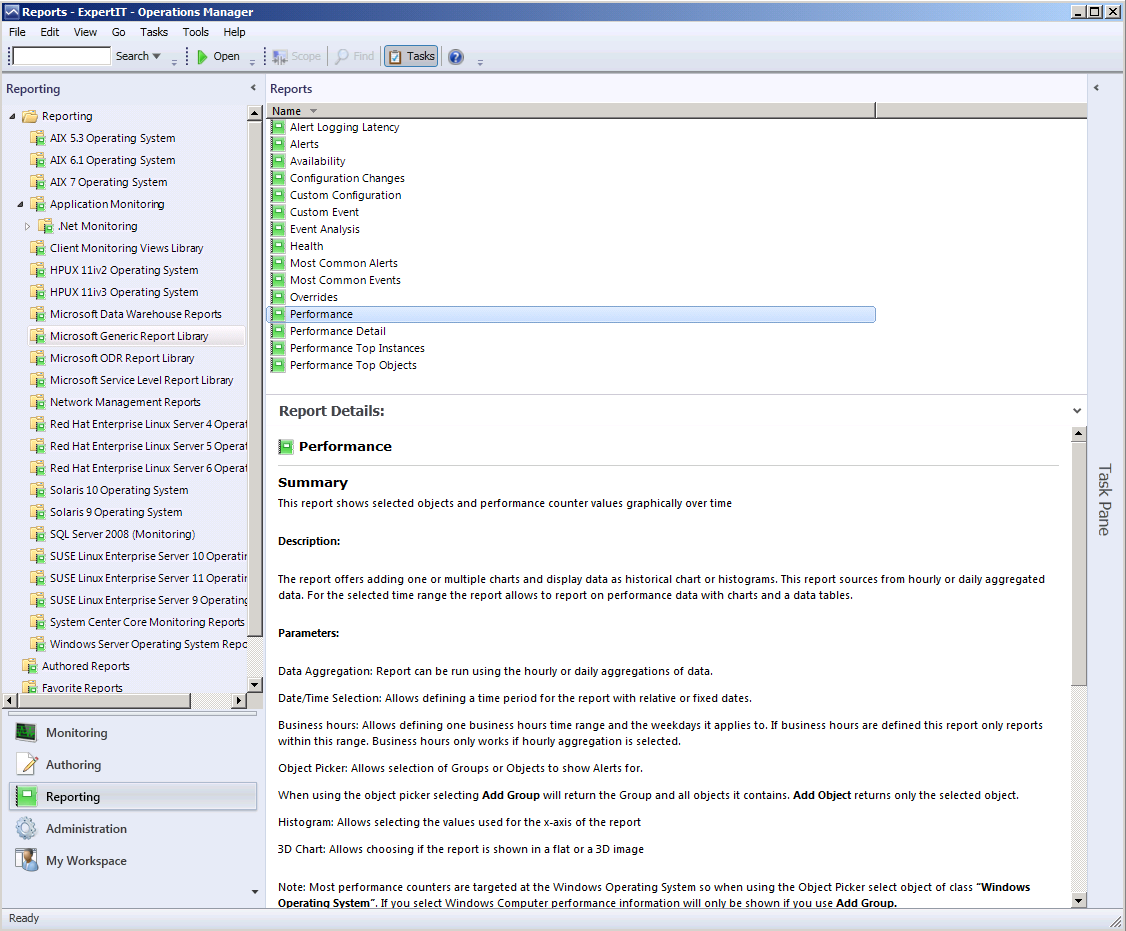The image size is (1126, 931).
Task: Open the Search dropdown arrow
Action: click(156, 57)
